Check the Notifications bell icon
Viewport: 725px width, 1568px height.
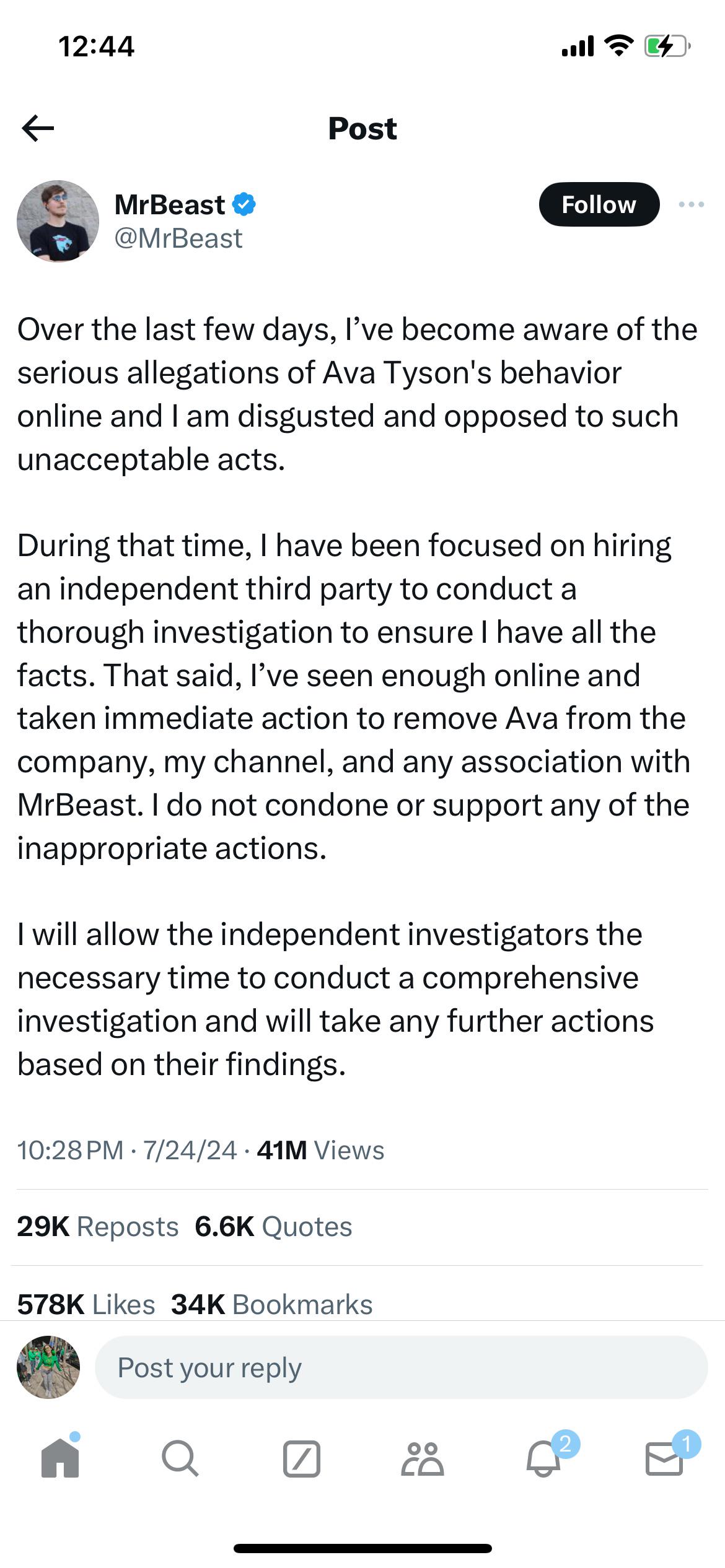click(544, 1459)
